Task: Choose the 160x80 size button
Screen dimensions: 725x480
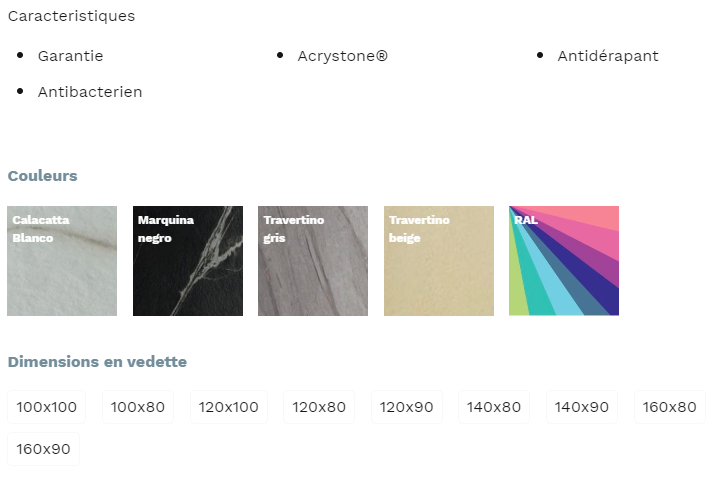Action: 670,407
